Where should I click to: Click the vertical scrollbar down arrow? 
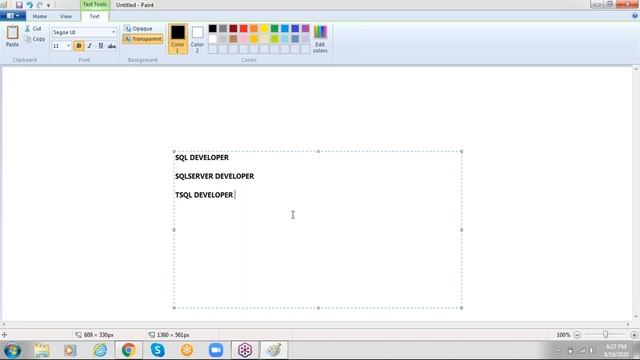pyautogui.click(x=636, y=316)
